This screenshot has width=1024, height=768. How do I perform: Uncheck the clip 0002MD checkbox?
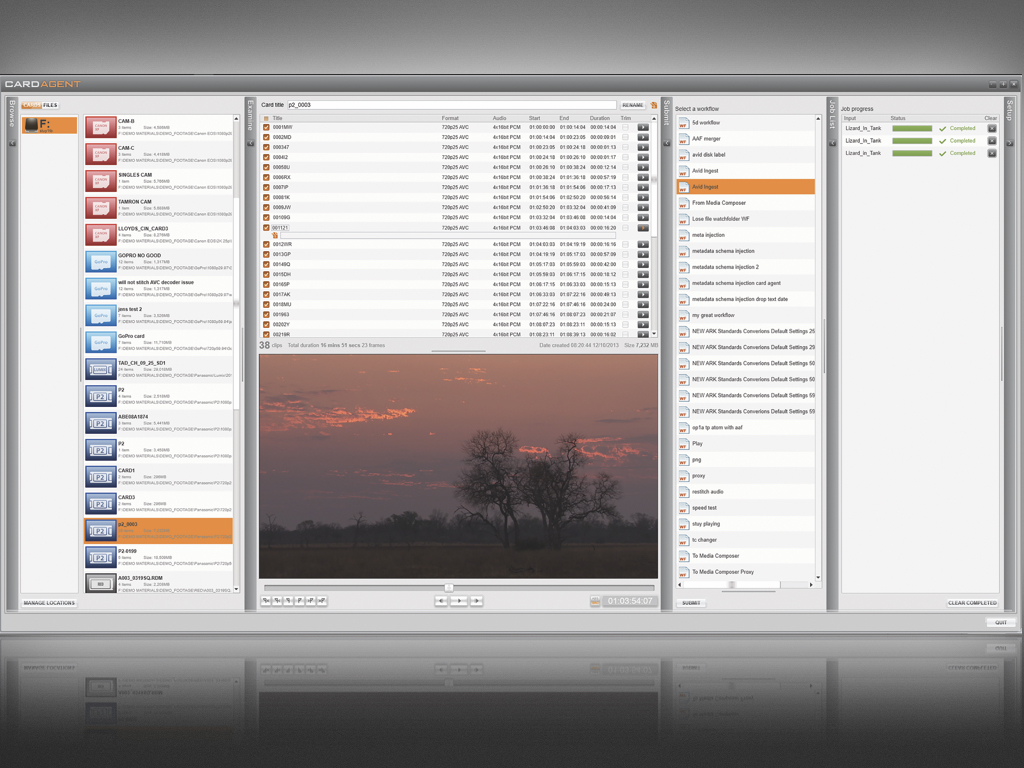pos(266,137)
